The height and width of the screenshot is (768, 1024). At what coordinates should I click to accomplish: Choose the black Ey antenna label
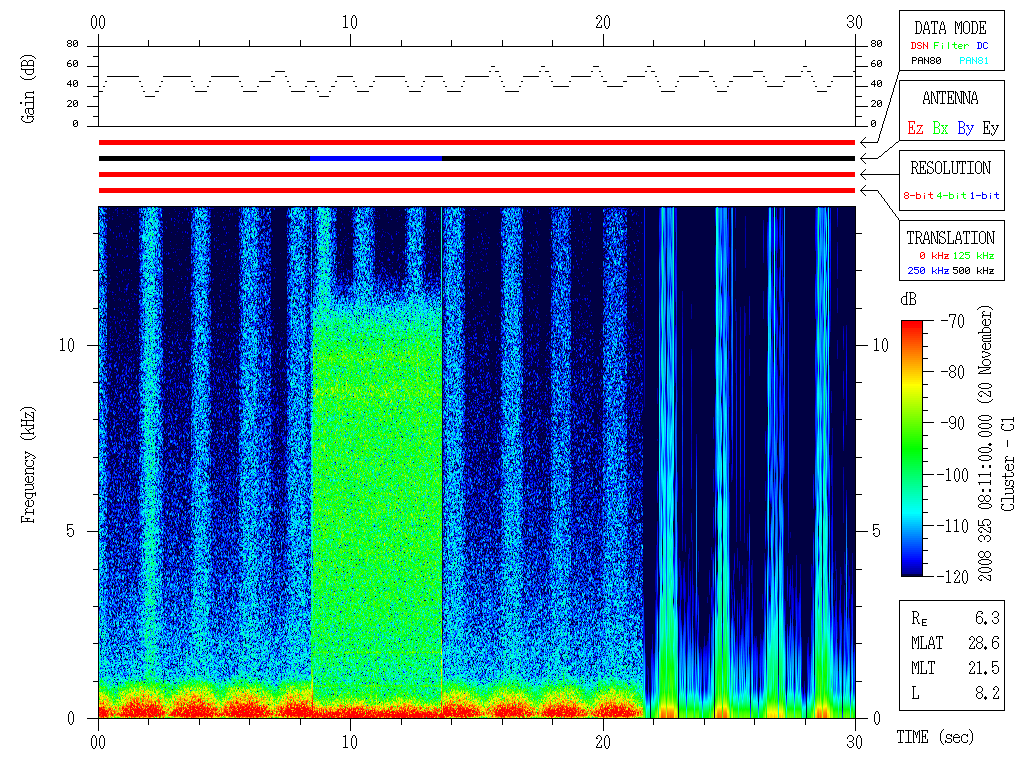(x=989, y=128)
